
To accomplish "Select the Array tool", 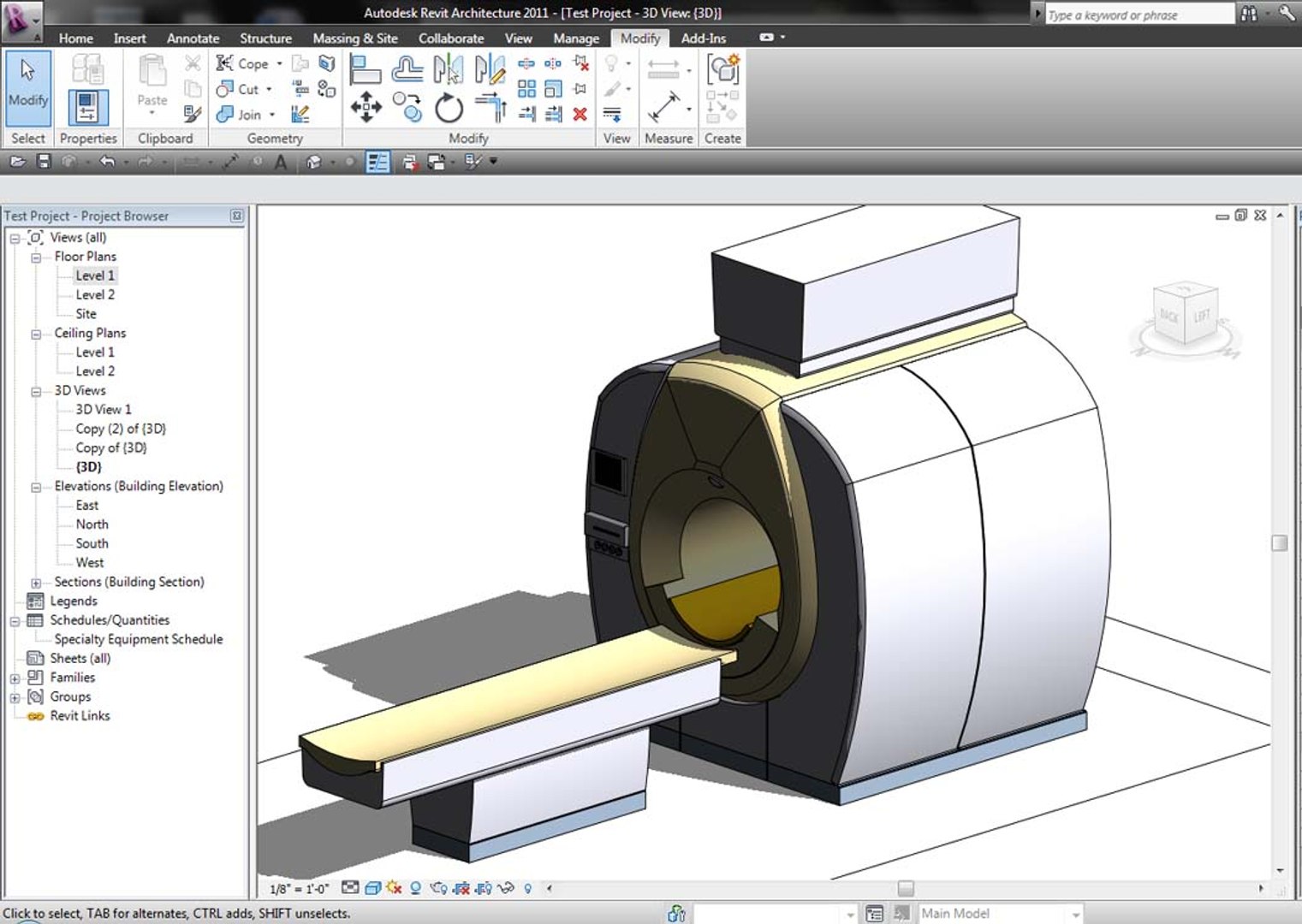I will tap(526, 89).
